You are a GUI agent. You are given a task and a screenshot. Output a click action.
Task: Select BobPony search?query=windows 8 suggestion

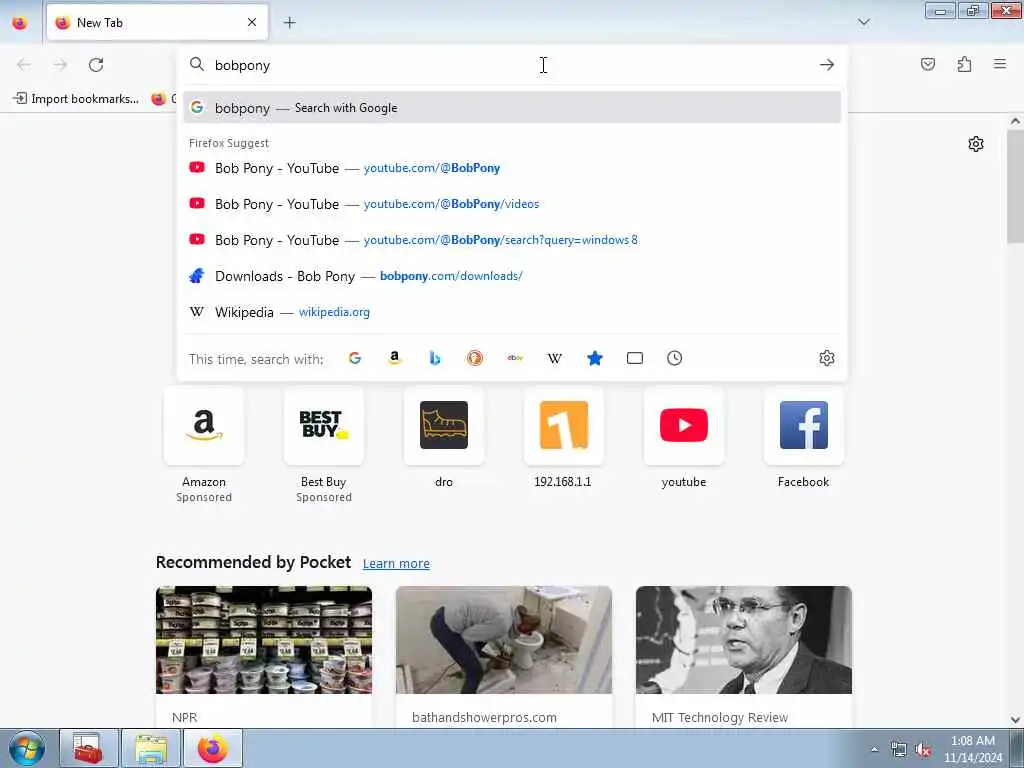coord(512,240)
